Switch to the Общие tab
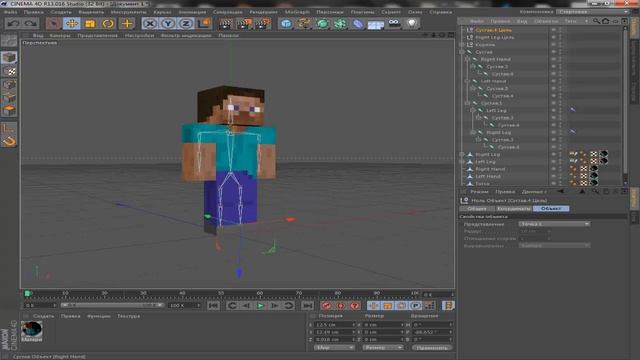This screenshot has width=640, height=360. point(477,209)
